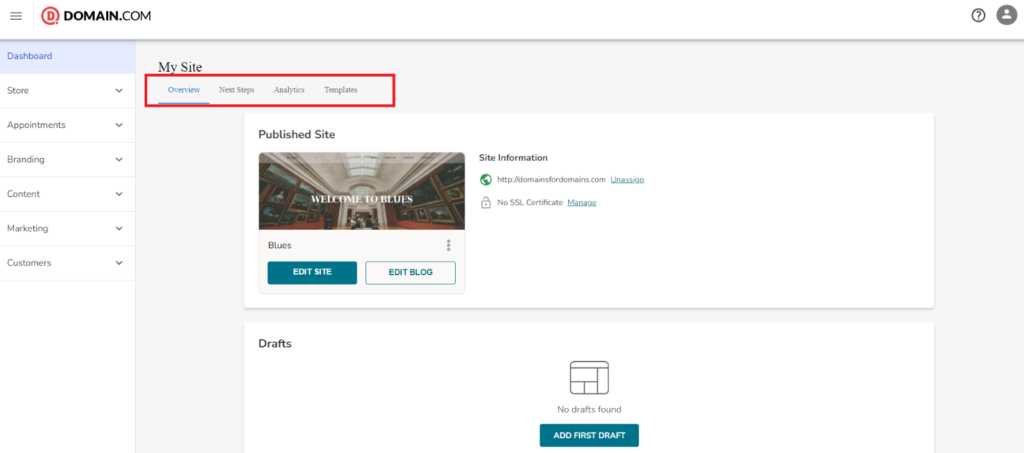Click the No SSL Certificate text
This screenshot has height=453, width=1024.
coord(530,203)
